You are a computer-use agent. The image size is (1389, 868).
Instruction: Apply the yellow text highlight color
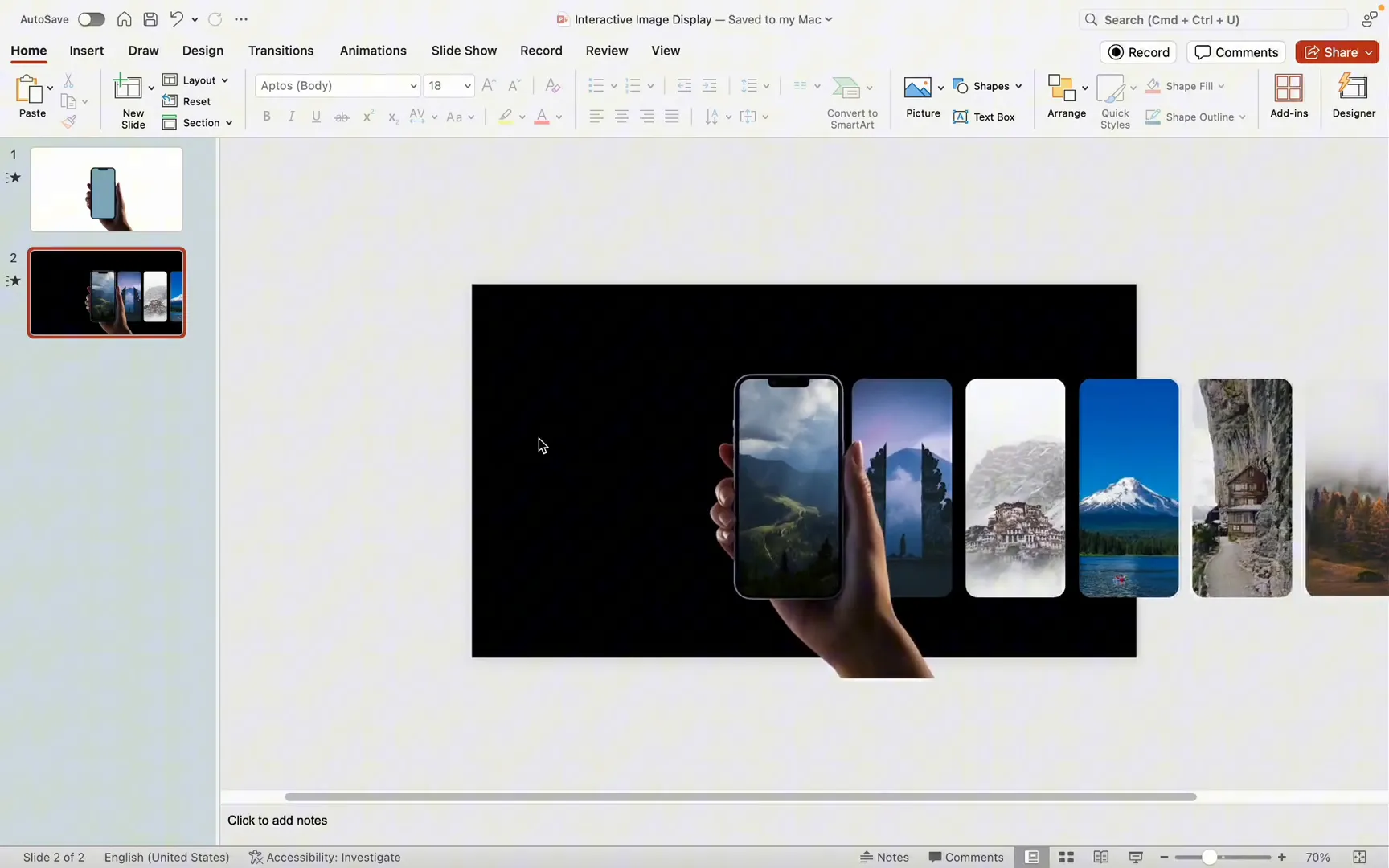click(505, 117)
